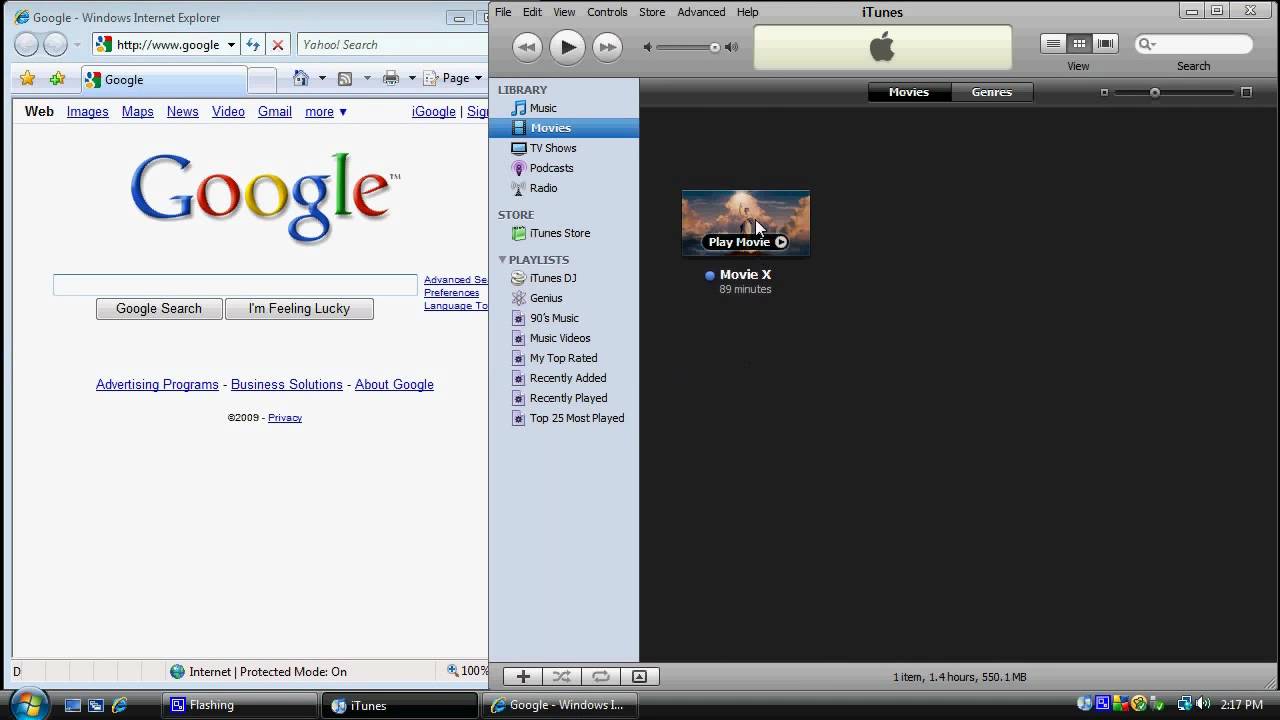Image resolution: width=1280 pixels, height=720 pixels.
Task: Click the add playlist plus button
Action: pyautogui.click(x=523, y=677)
